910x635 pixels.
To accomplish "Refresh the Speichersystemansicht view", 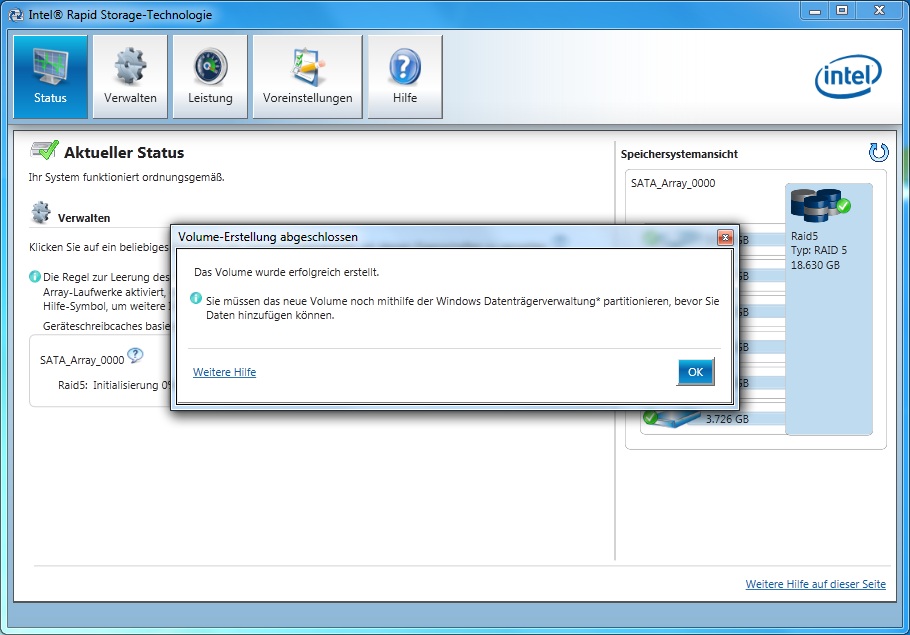I will click(x=878, y=153).
